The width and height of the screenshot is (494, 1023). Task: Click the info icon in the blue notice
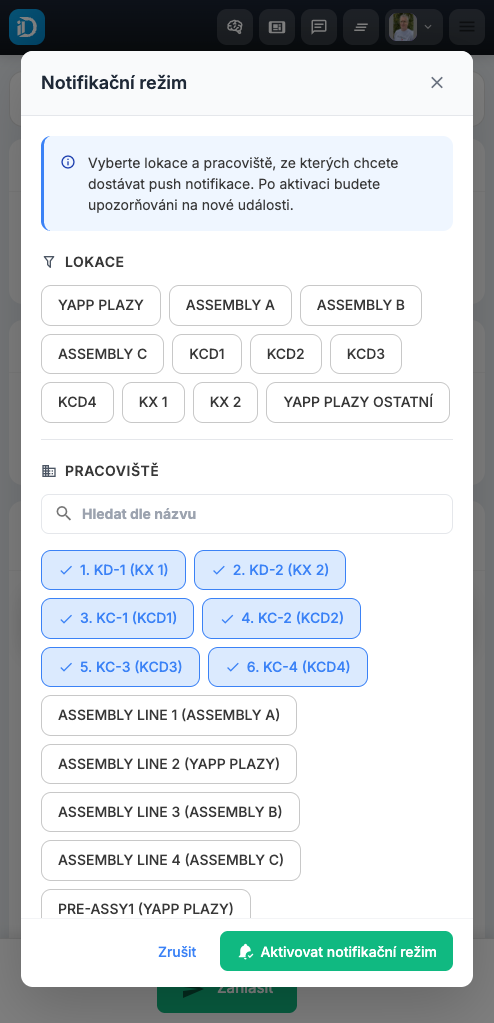pos(67,162)
